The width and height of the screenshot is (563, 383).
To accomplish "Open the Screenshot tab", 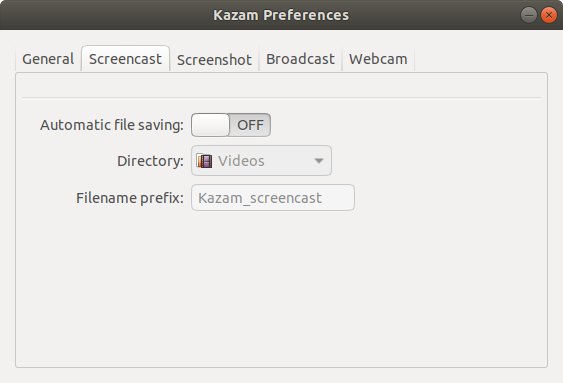I will point(214,60).
